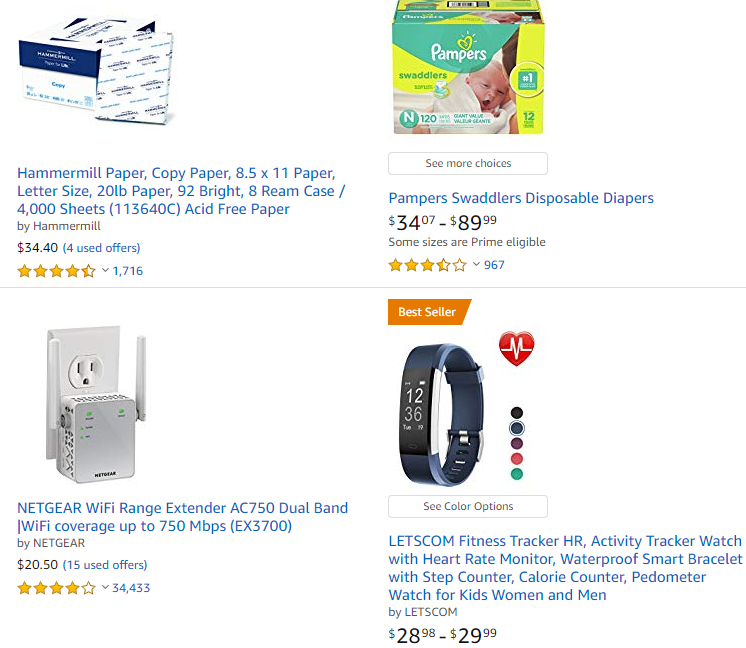The height and width of the screenshot is (648, 746).
Task: Select the red color swatch
Action: (x=517, y=459)
